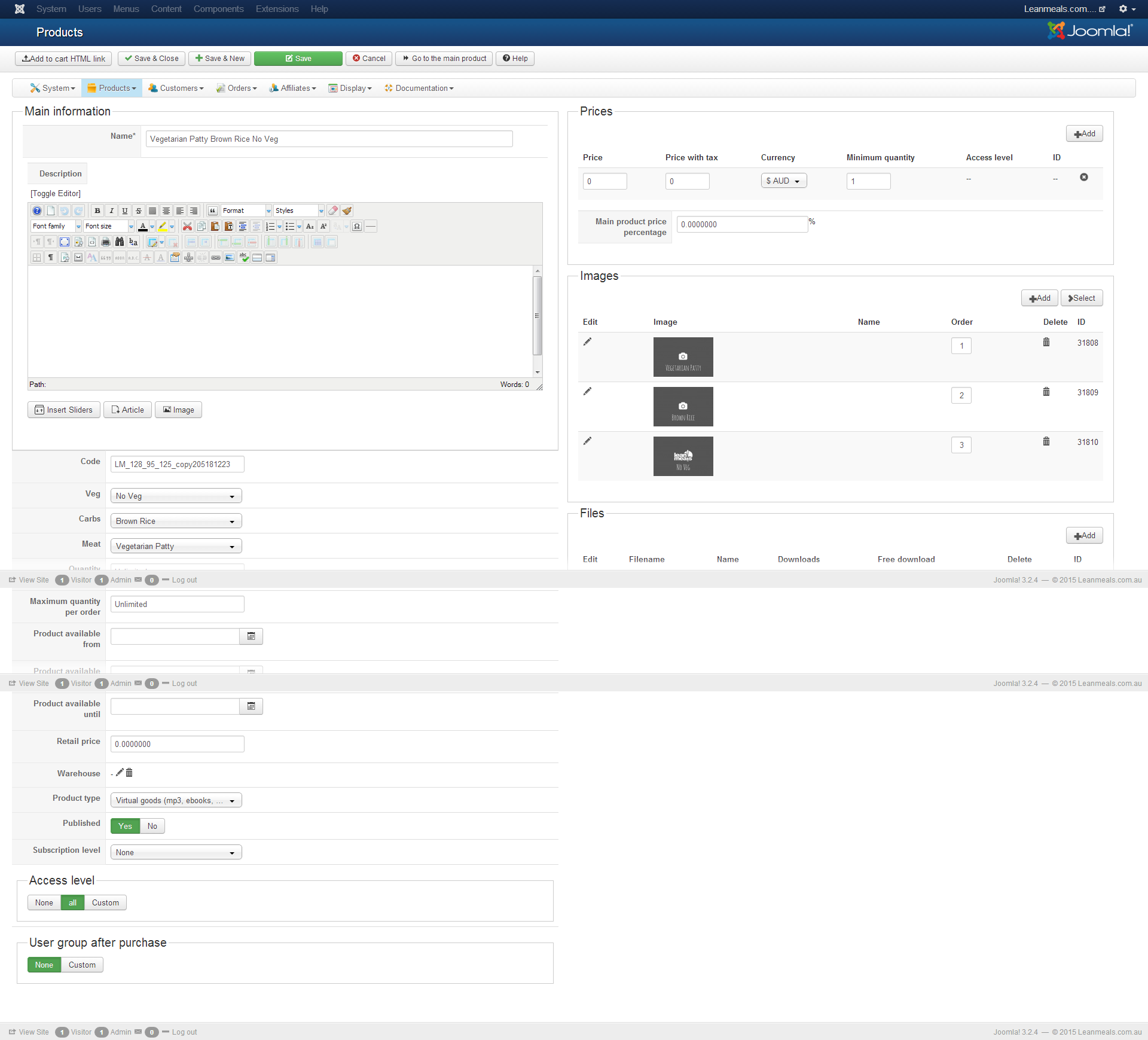Open the AUD currency dropdown
Image resolution: width=1148 pixels, height=1040 pixels.
[783, 181]
